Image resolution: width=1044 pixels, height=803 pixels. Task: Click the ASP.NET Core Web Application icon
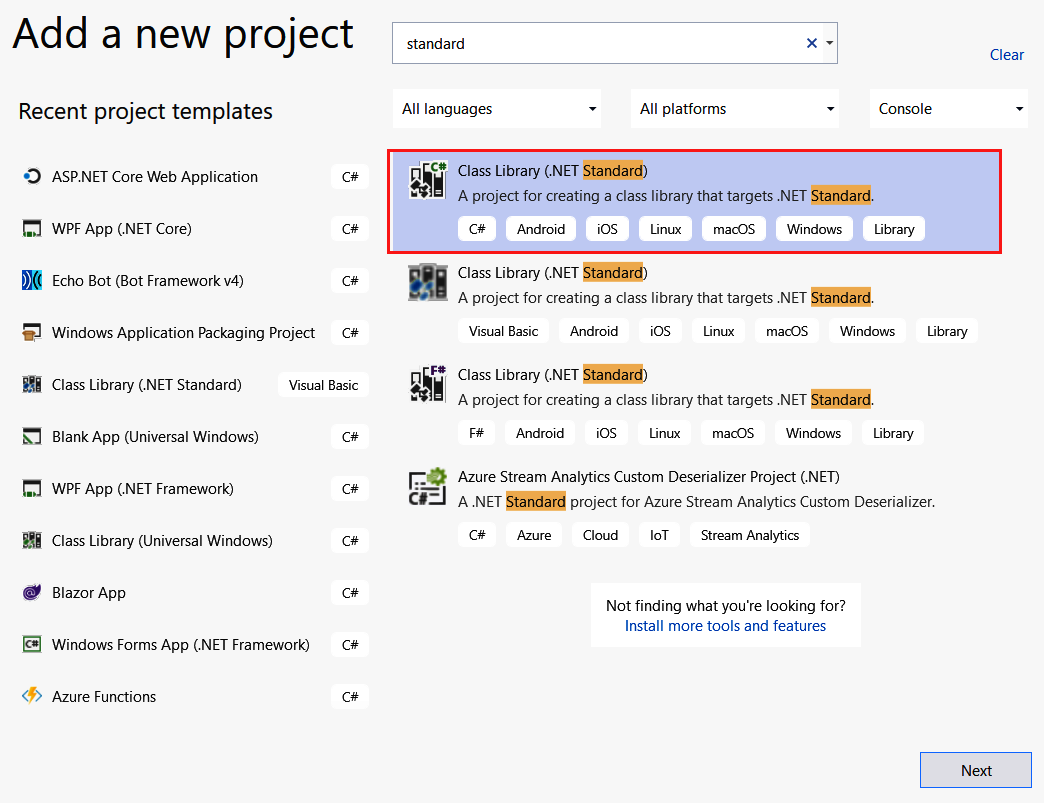pos(31,176)
